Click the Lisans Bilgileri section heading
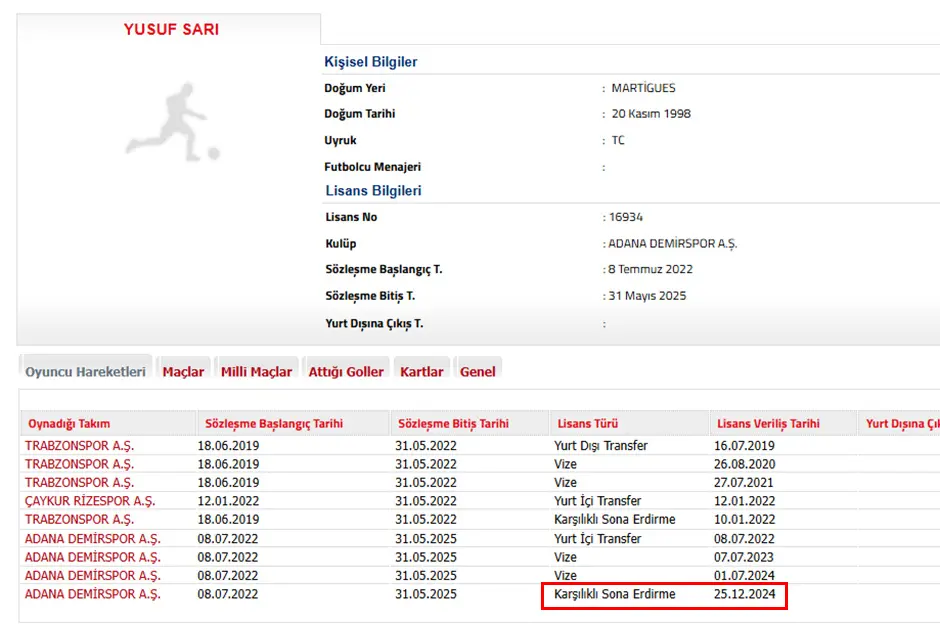Viewport: 940px width, 624px height. (373, 191)
